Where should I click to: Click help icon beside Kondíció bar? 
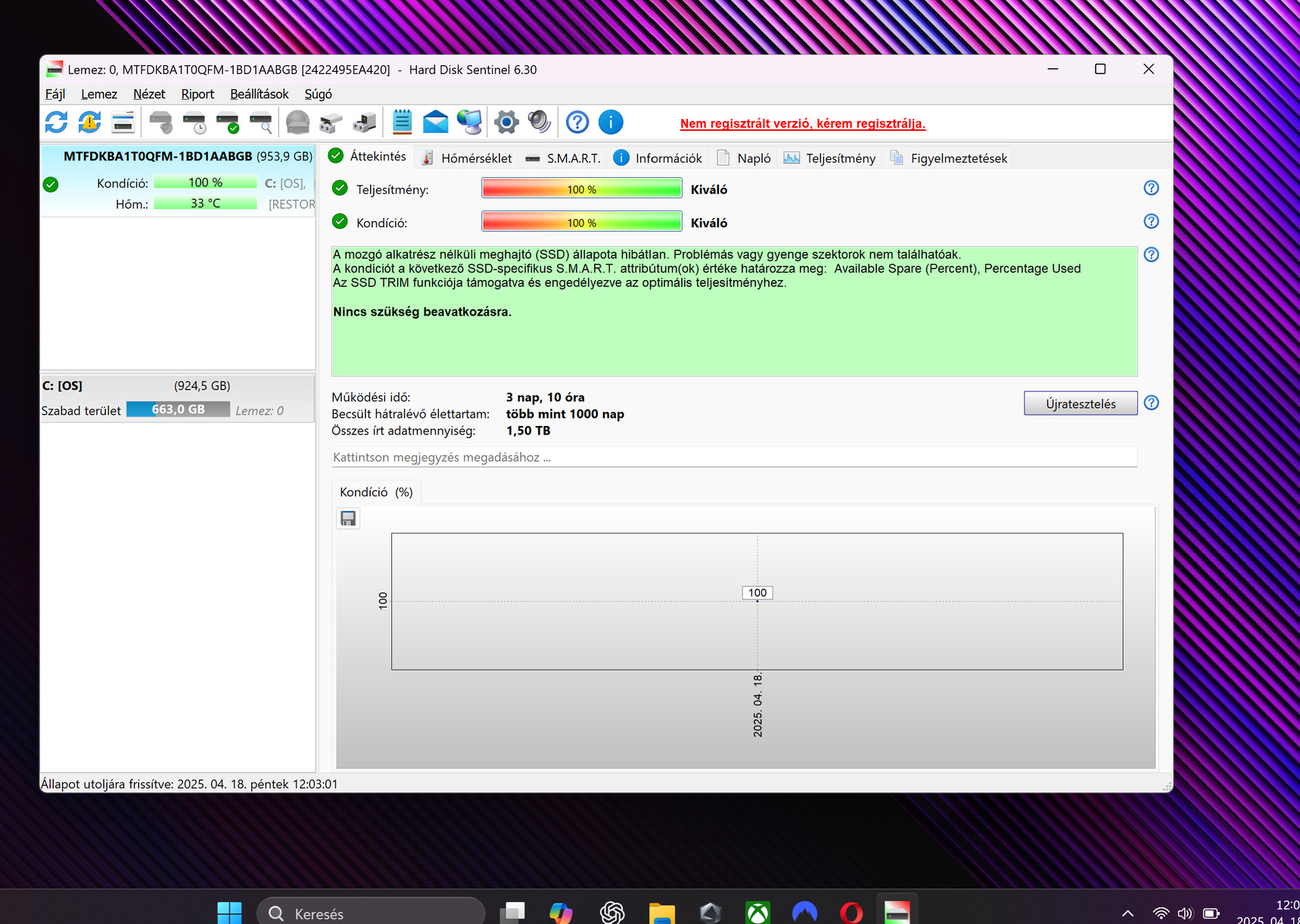[1151, 221]
